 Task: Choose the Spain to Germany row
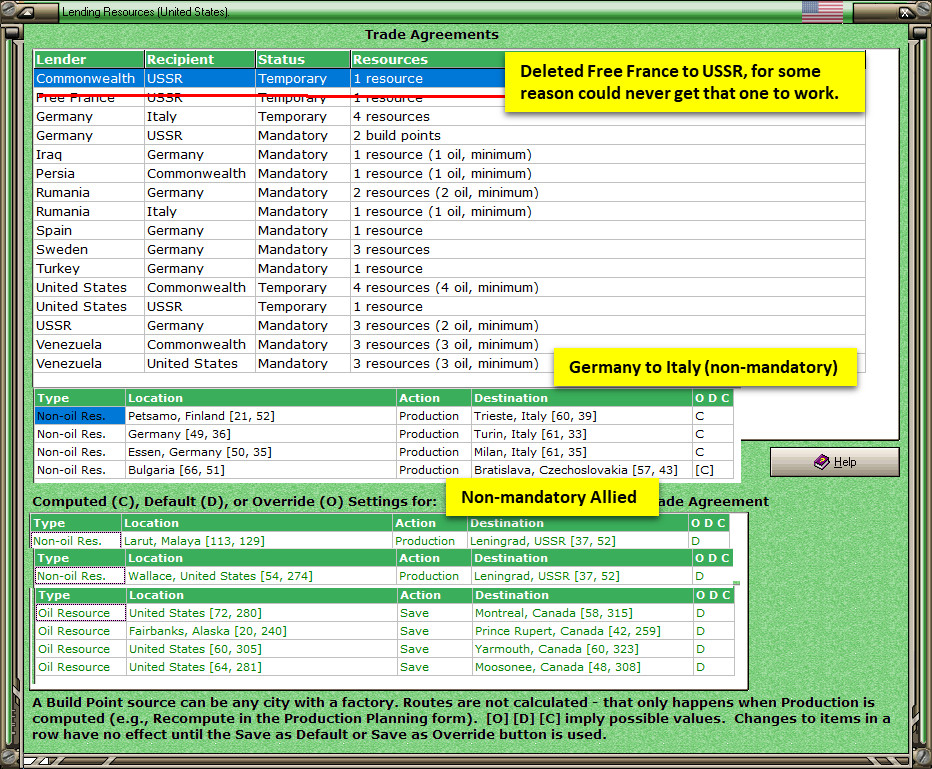pyautogui.click(x=449, y=231)
